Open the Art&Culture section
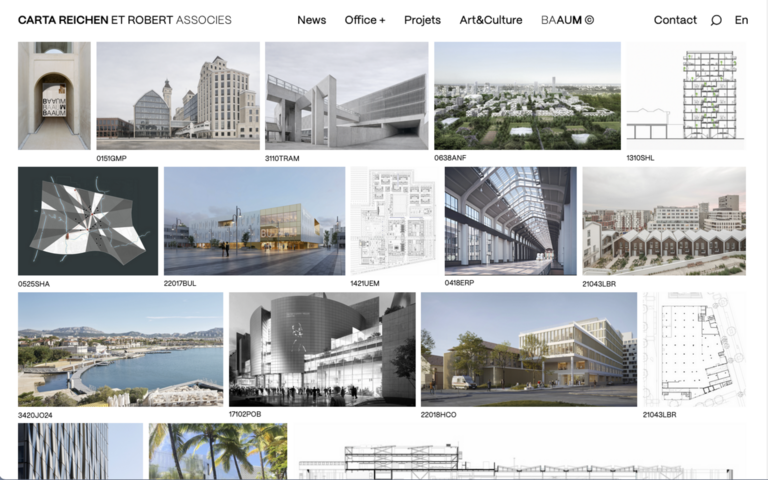The width and height of the screenshot is (768, 480). [490, 20]
